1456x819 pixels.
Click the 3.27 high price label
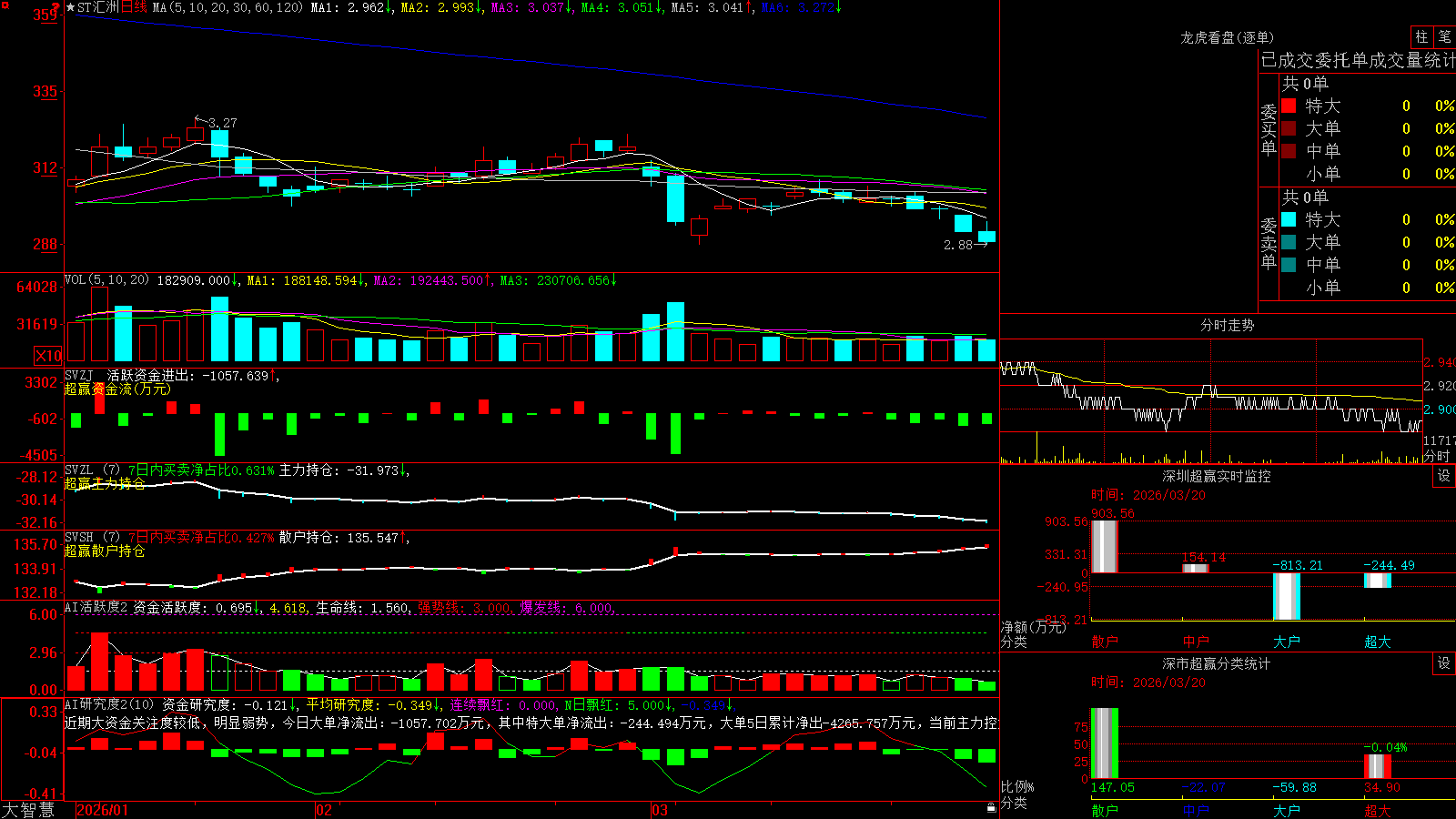coord(222,123)
